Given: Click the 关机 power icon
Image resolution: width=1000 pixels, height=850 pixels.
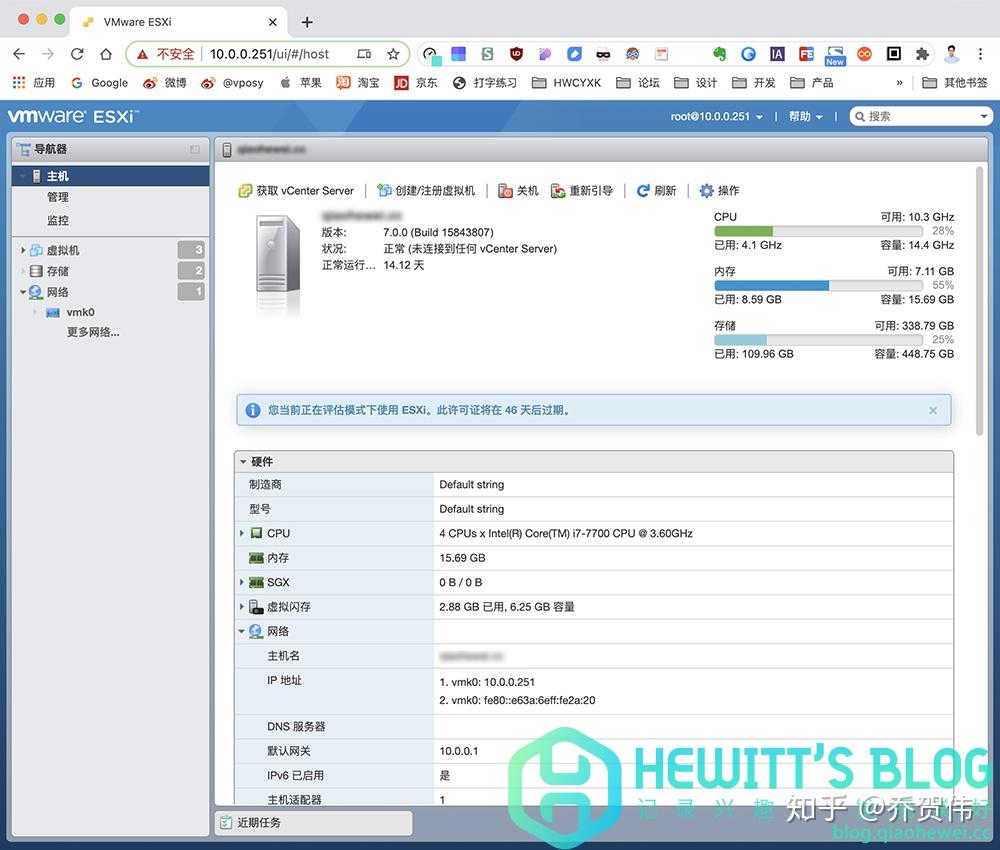Looking at the screenshot, I should pyautogui.click(x=508, y=191).
